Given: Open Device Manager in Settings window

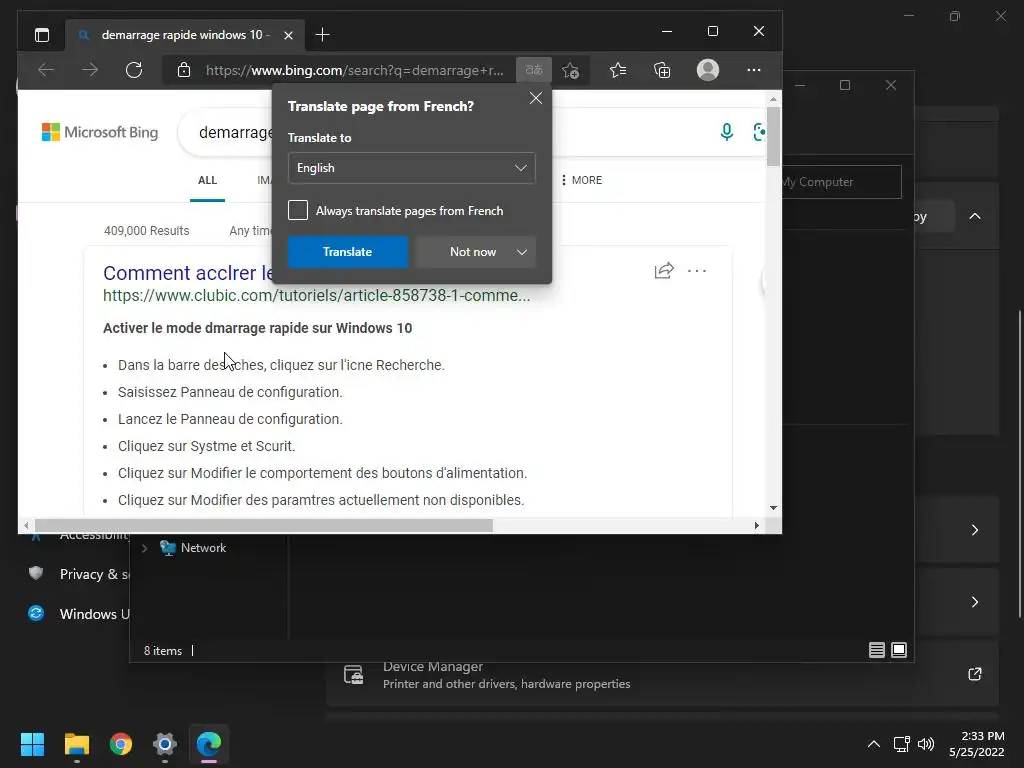Looking at the screenshot, I should 662,675.
